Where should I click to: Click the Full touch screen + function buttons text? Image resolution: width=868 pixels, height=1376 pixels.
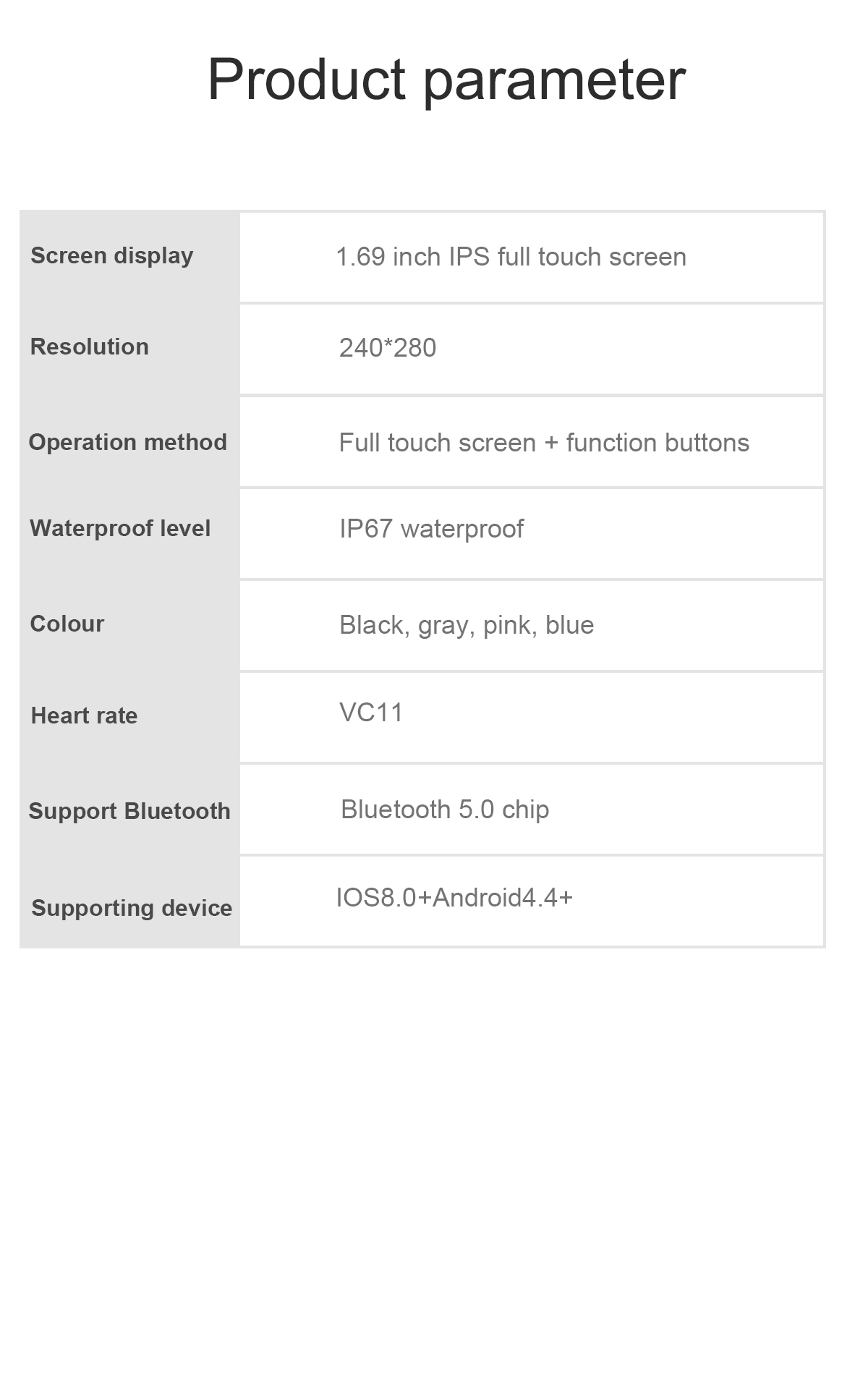(544, 443)
